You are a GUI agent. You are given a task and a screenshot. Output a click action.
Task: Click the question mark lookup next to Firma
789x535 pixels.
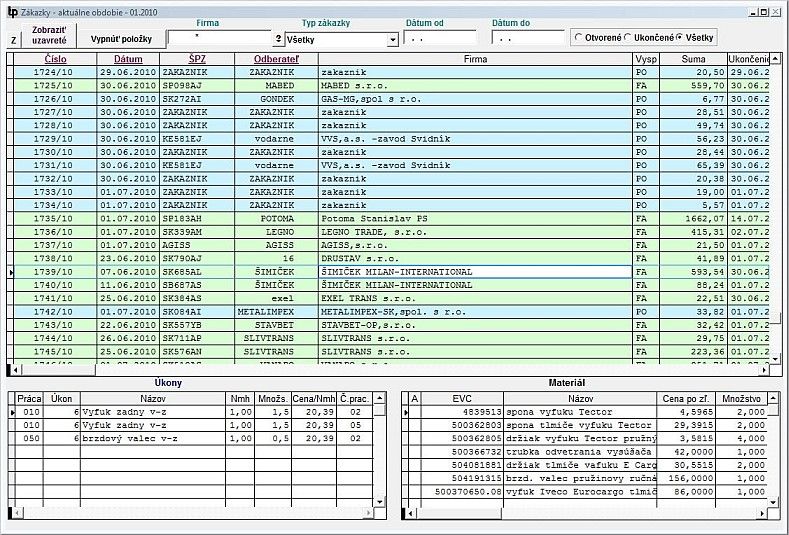(278, 38)
